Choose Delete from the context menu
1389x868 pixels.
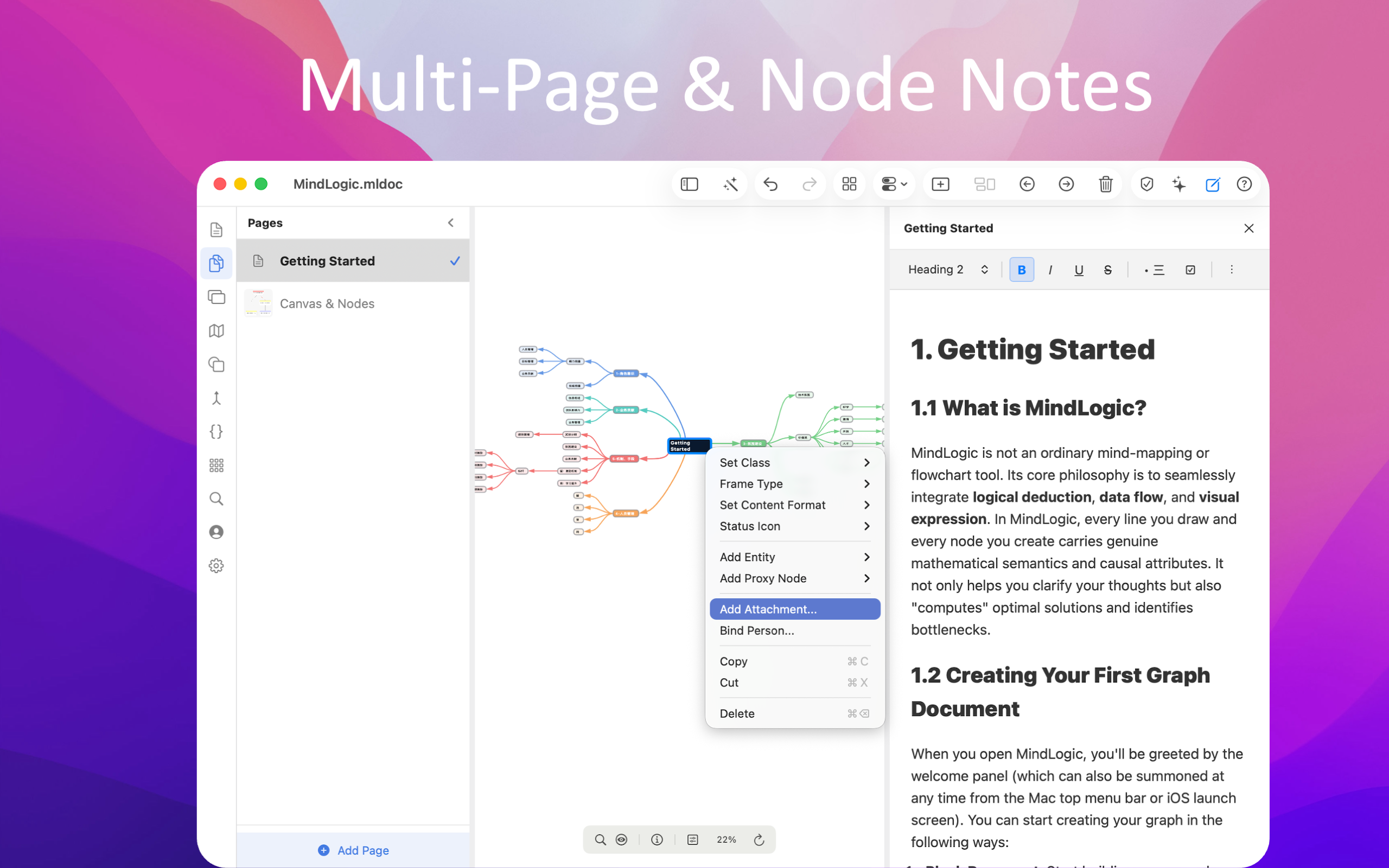pyautogui.click(x=795, y=713)
